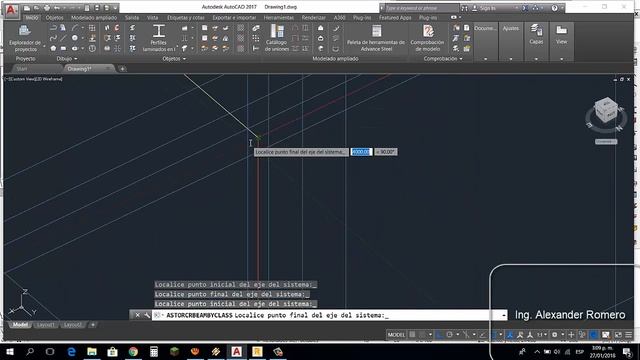
Task: Click the Help question mark icon
Action: coord(554,8)
